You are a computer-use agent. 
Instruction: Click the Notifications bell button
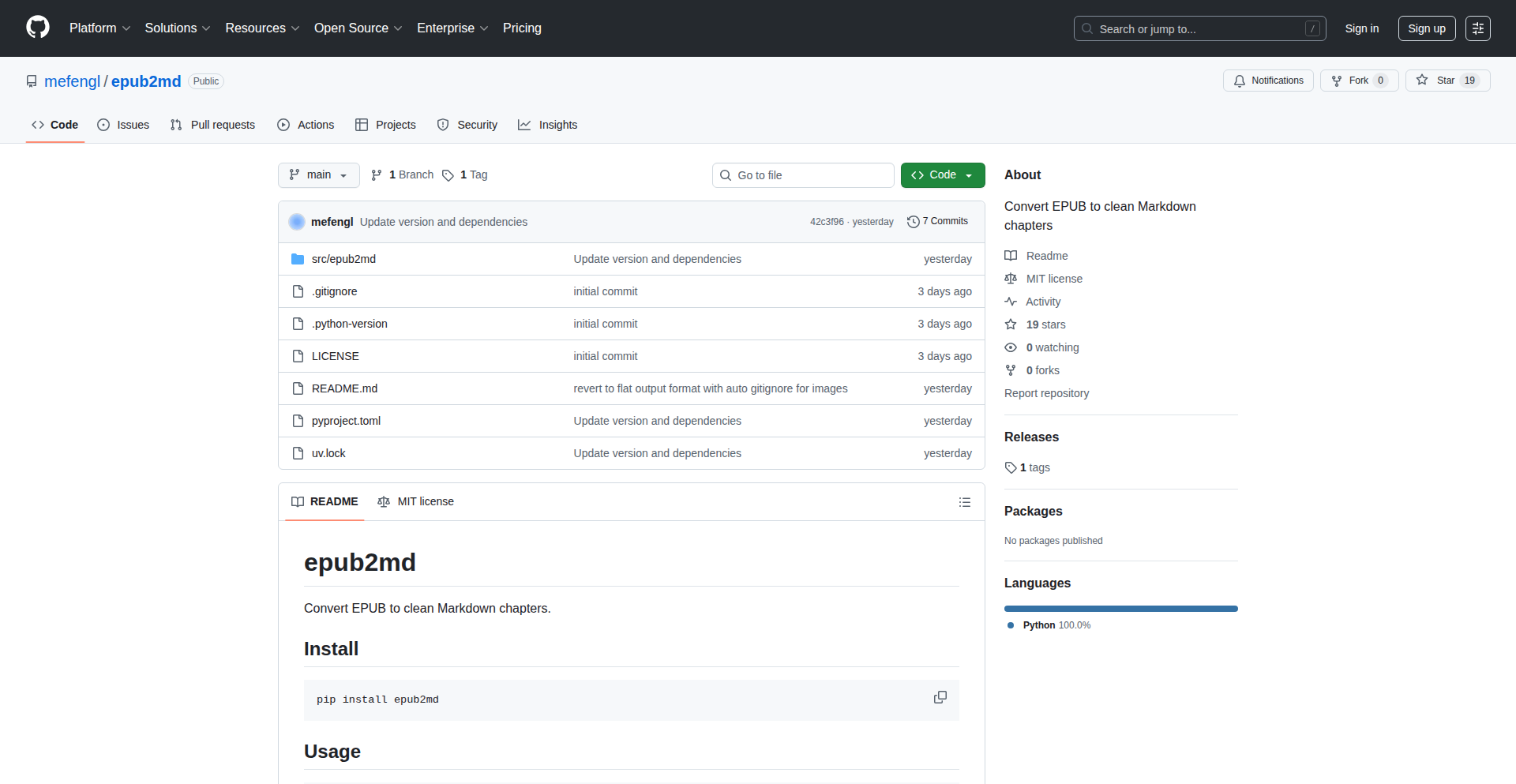1268,81
